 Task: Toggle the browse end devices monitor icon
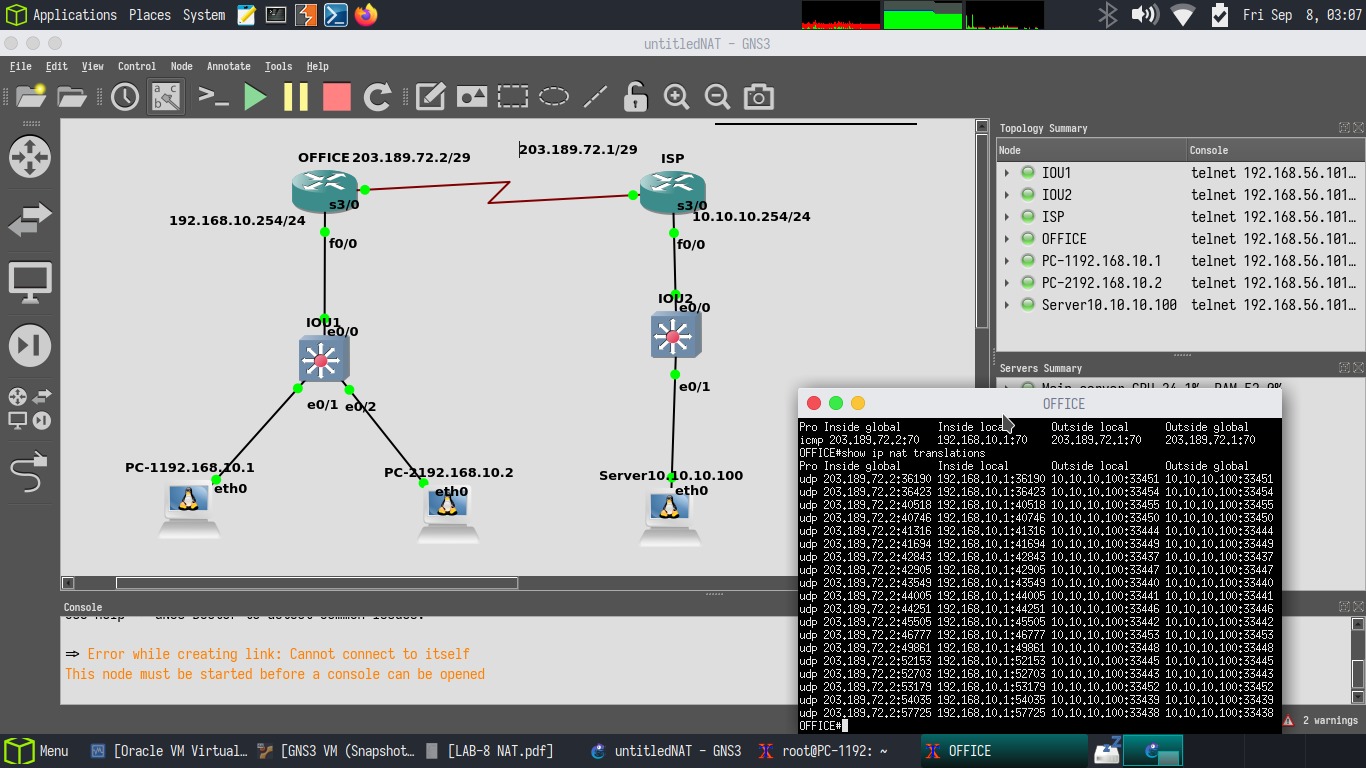coord(30,283)
